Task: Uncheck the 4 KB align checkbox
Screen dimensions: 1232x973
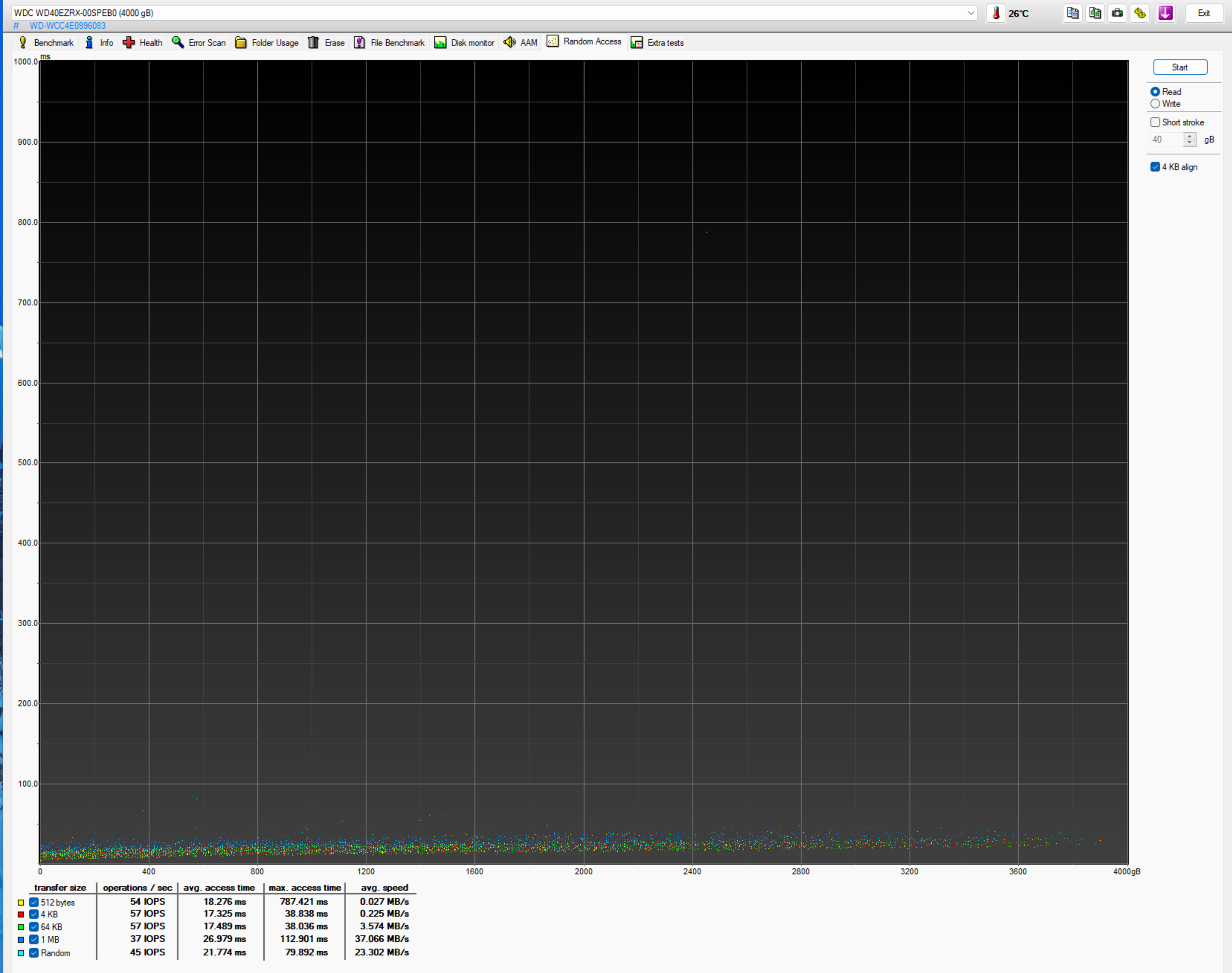Action: click(x=1155, y=167)
